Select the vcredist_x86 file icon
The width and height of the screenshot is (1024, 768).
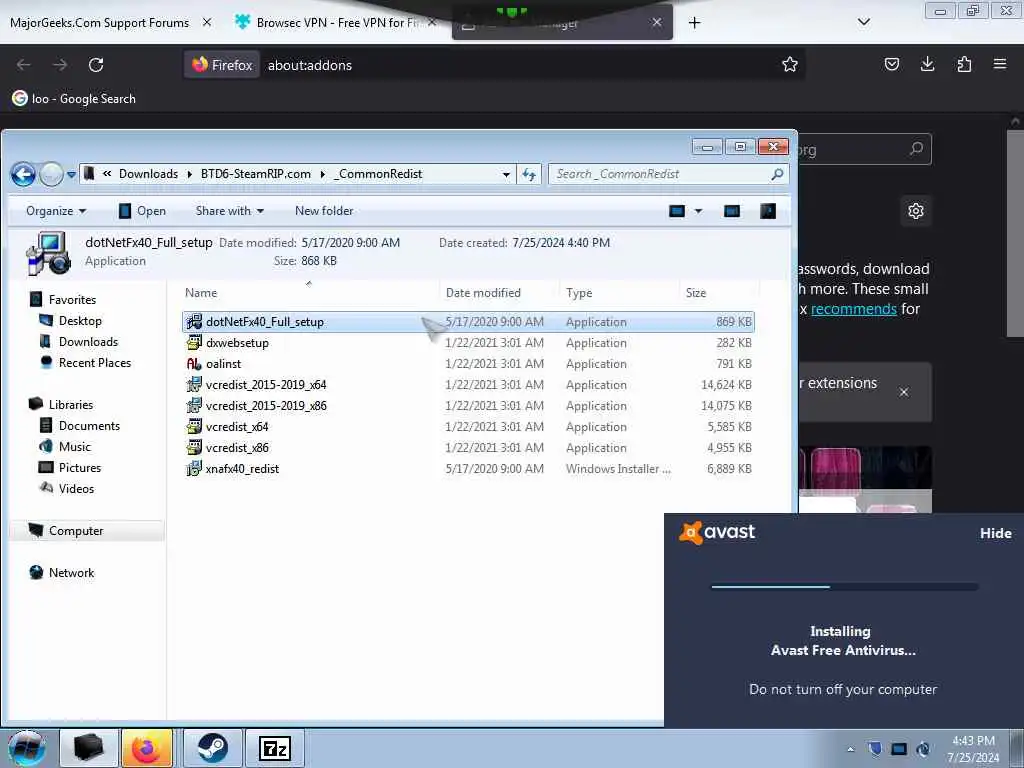pyautogui.click(x=194, y=447)
